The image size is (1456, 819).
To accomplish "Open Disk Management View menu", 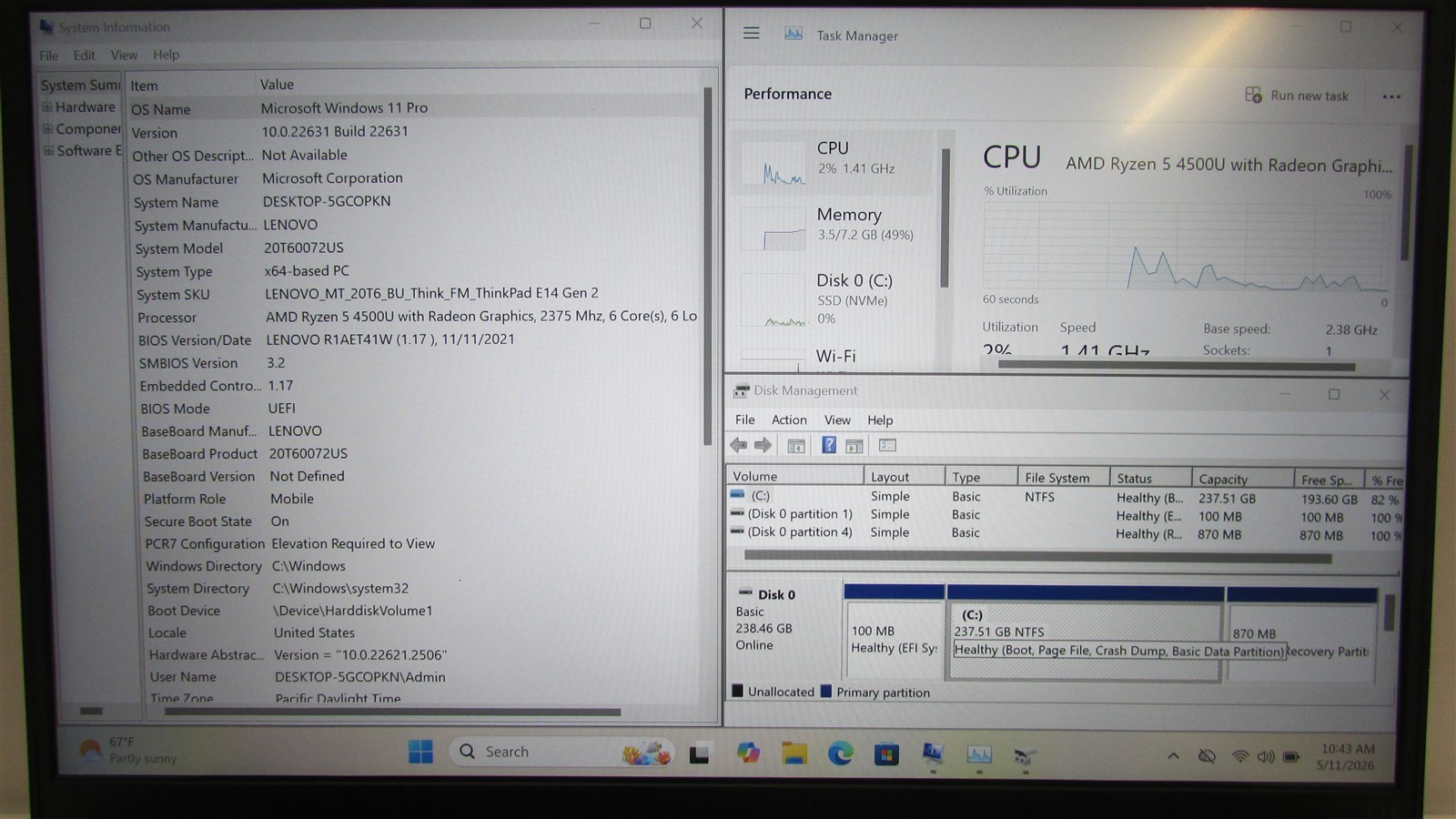I will pyautogui.click(x=837, y=420).
